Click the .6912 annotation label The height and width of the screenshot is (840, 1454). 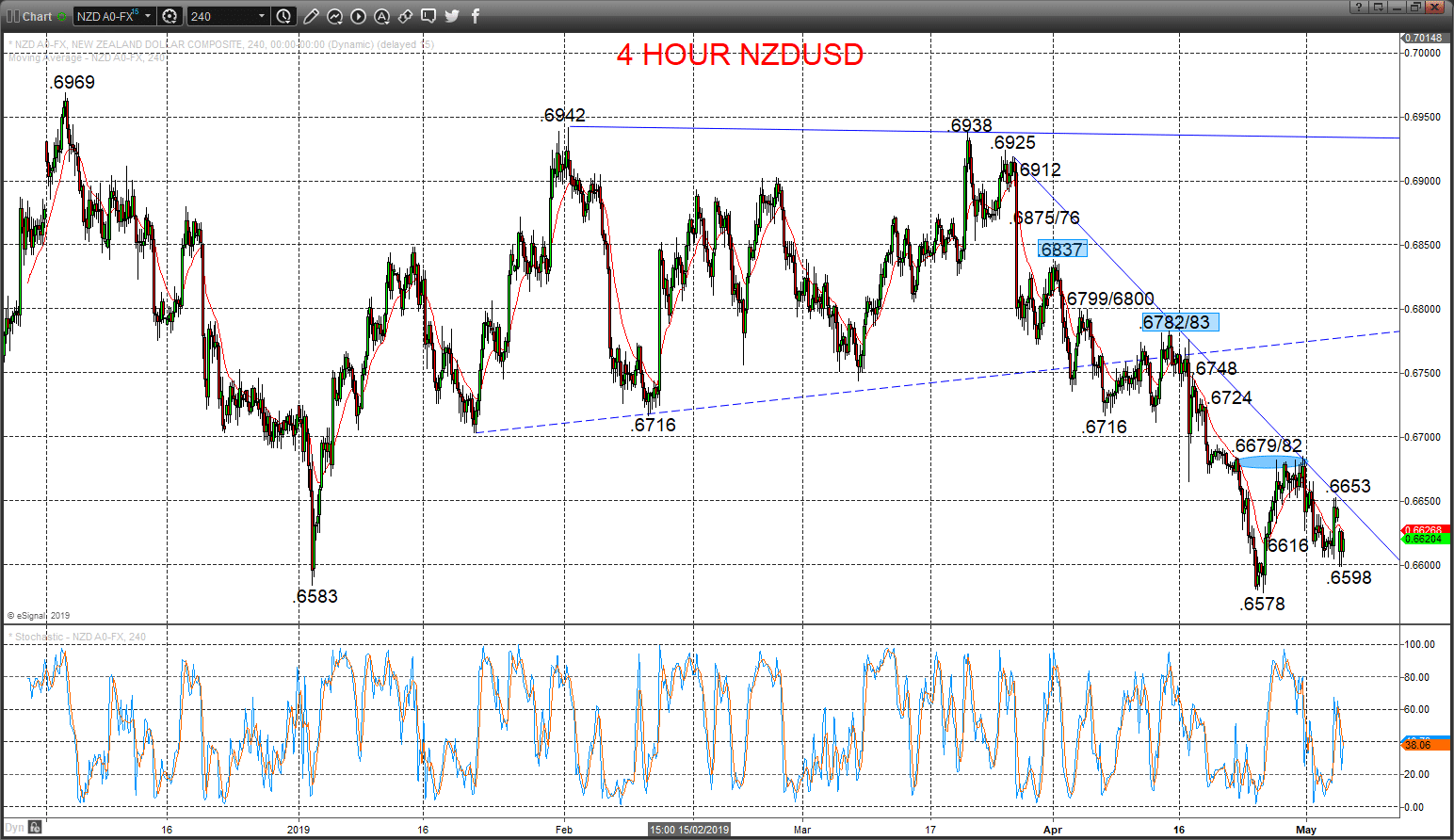(1039, 170)
